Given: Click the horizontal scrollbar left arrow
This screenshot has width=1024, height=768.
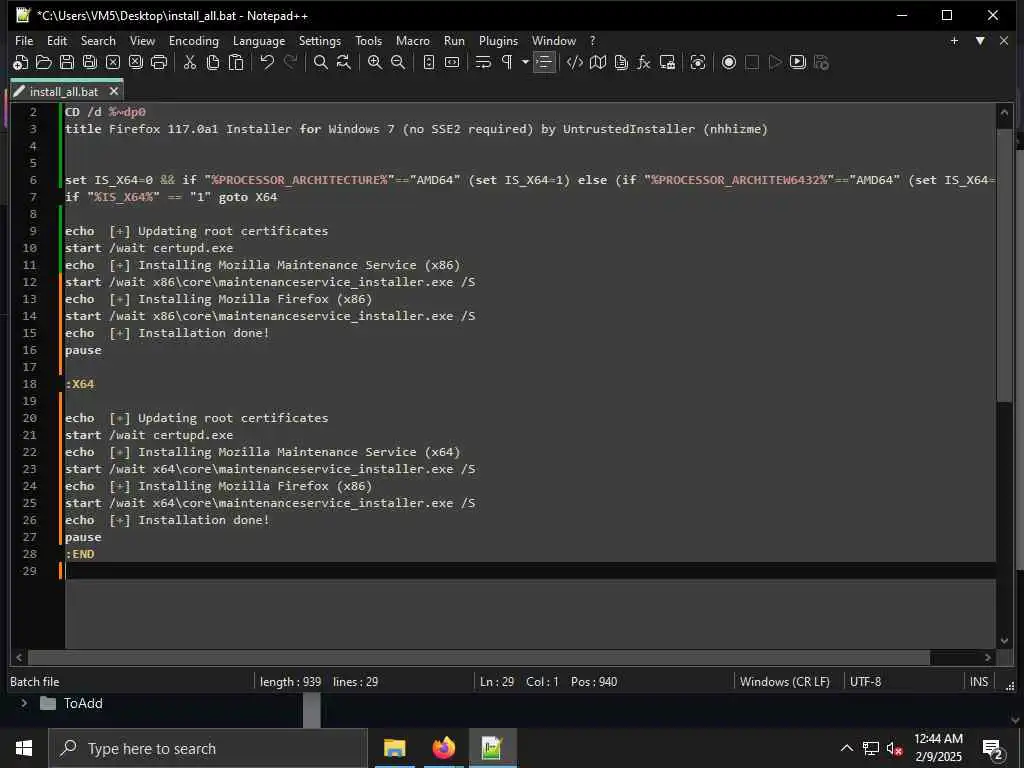Looking at the screenshot, I should point(19,658).
